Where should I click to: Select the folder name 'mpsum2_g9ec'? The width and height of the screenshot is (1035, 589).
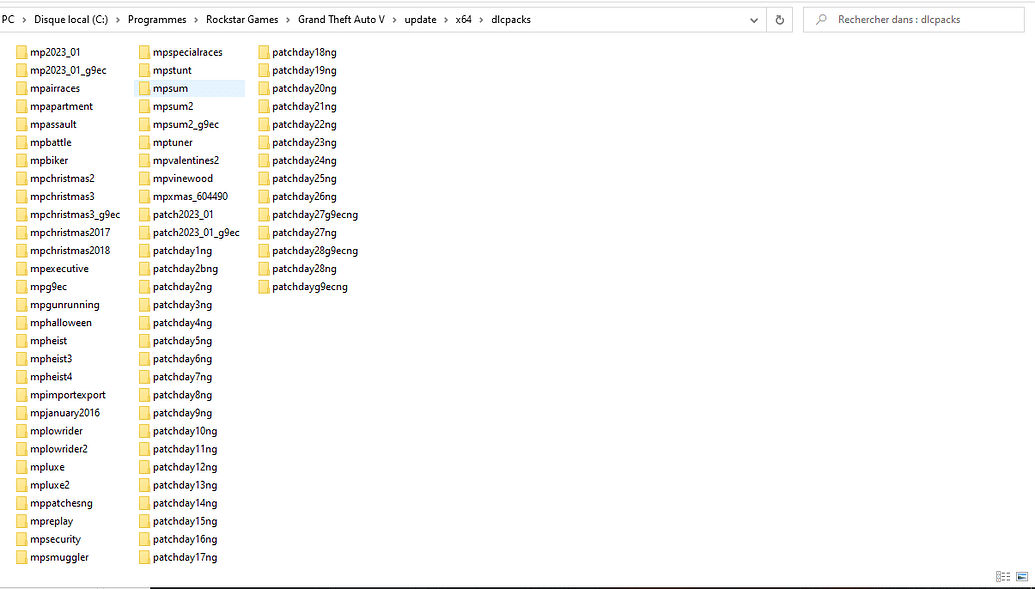(x=186, y=124)
